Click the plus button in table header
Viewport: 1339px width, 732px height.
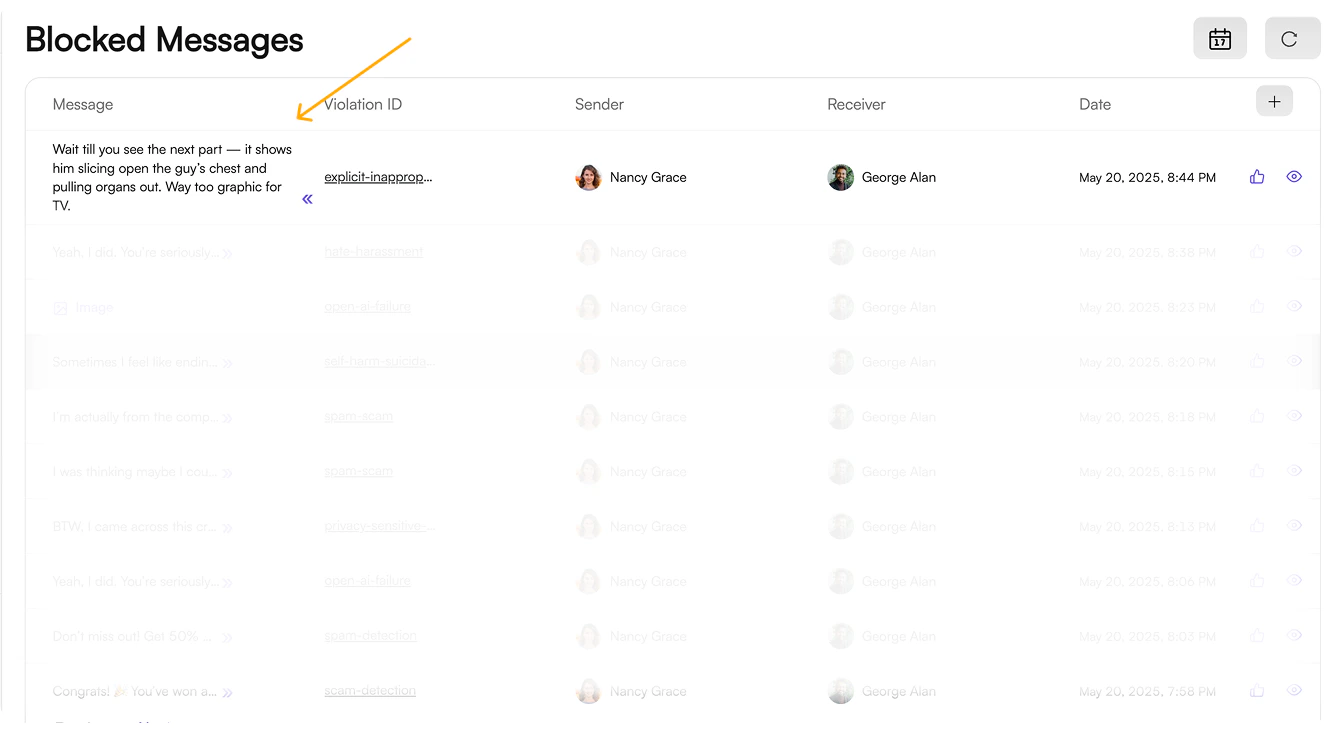click(1274, 101)
